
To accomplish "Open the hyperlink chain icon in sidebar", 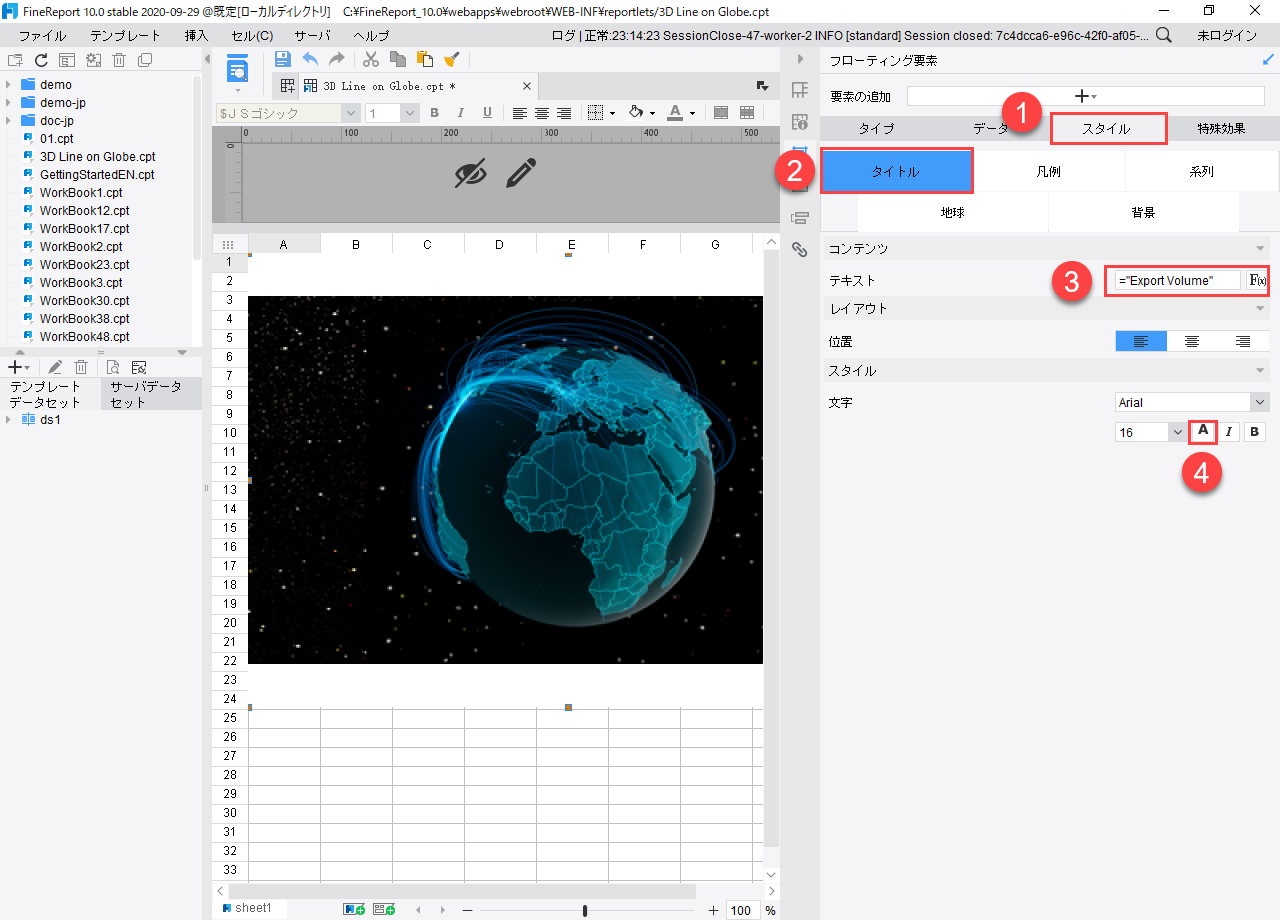I will 799,250.
